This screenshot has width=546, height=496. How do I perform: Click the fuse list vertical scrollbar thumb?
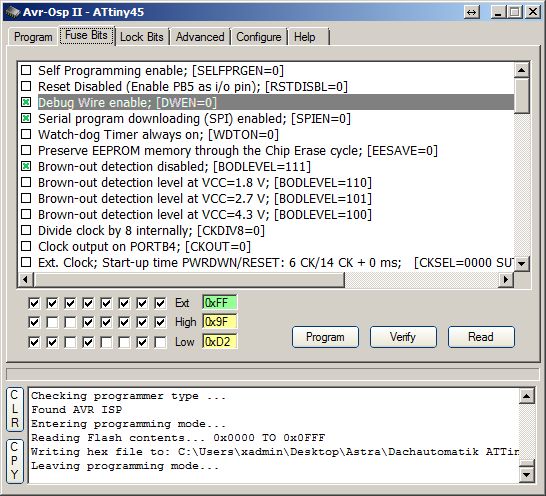[x=522, y=96]
